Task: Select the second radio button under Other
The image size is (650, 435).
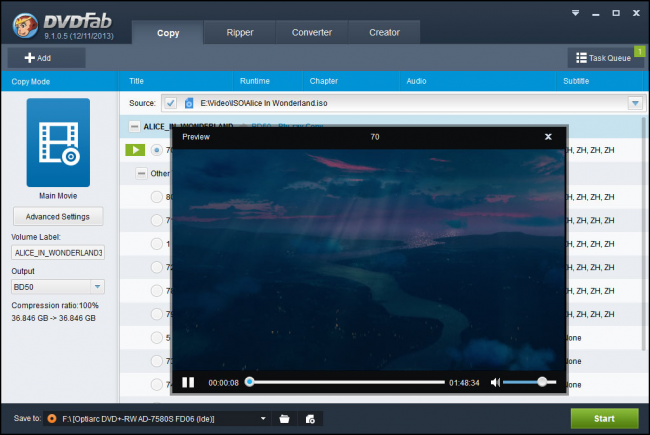Action: [156, 220]
